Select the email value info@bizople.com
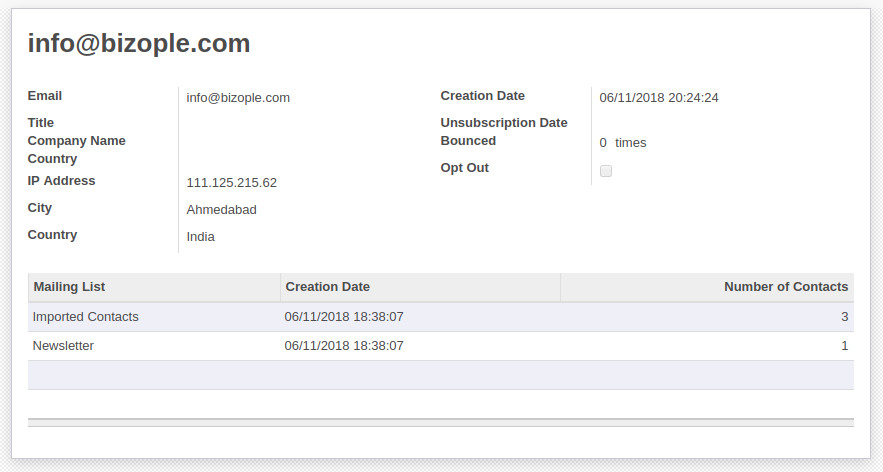Screen dimensions: 883x472 pos(238,97)
